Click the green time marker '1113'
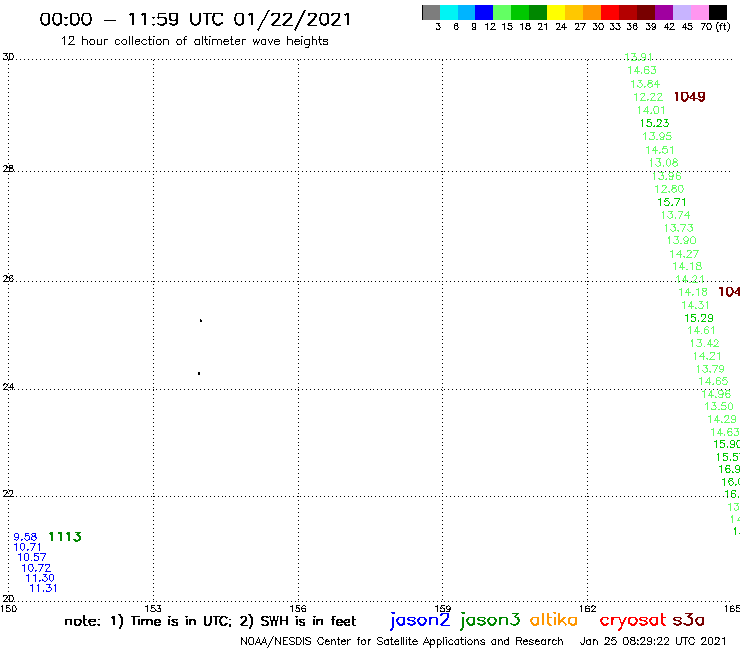Image resolution: width=740 pixels, height=650 pixels. [65, 537]
